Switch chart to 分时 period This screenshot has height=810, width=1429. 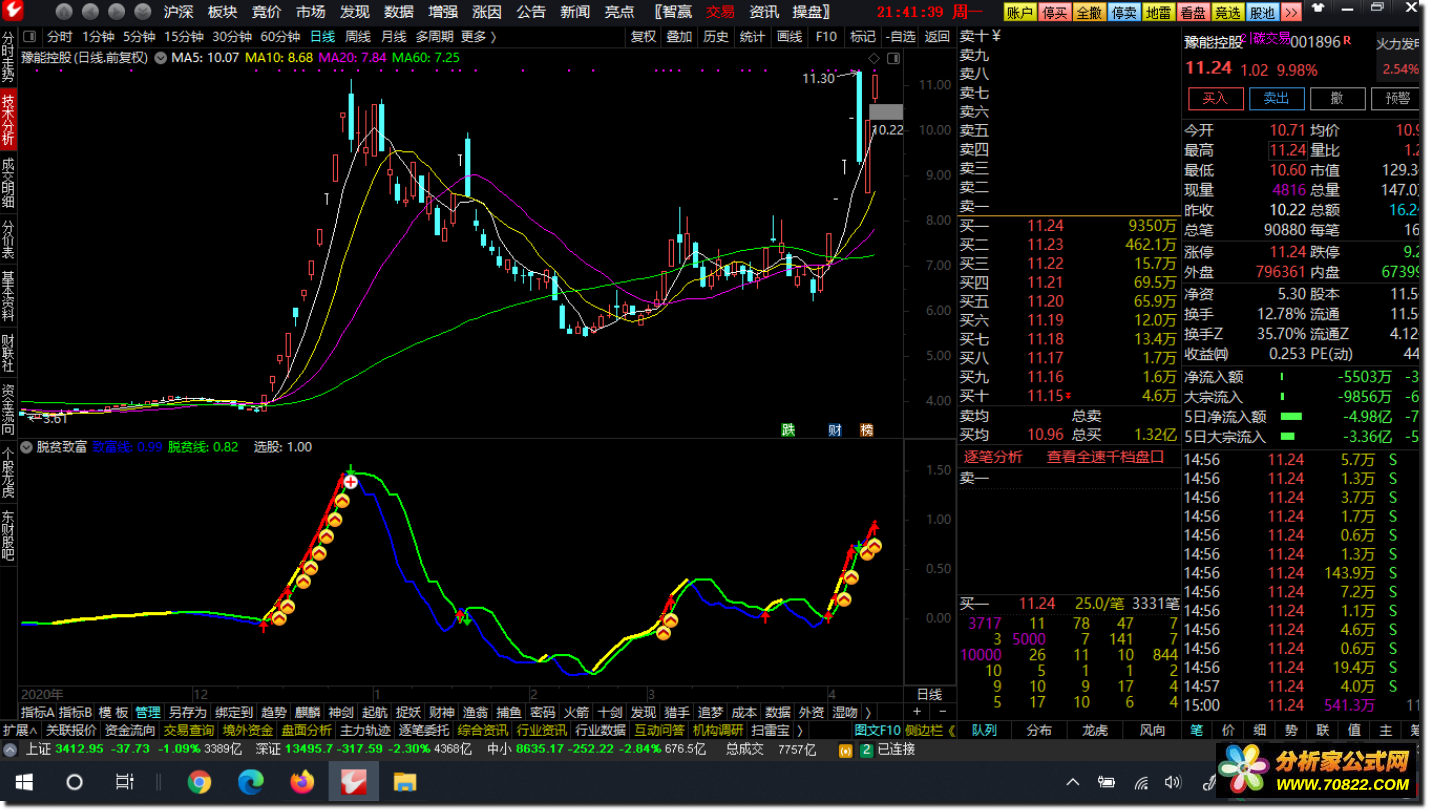click(60, 37)
